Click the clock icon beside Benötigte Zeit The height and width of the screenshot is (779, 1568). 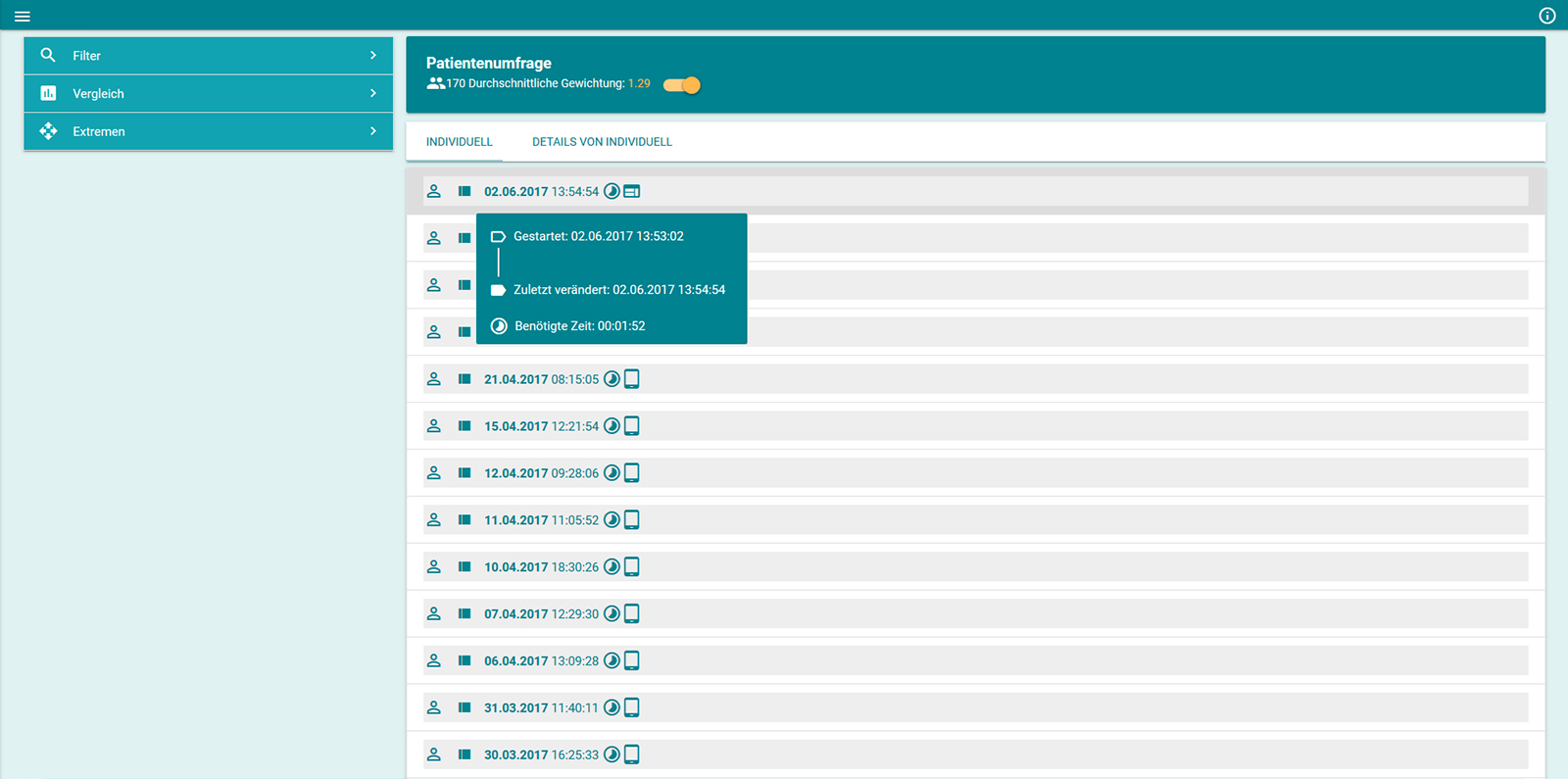[x=499, y=326]
